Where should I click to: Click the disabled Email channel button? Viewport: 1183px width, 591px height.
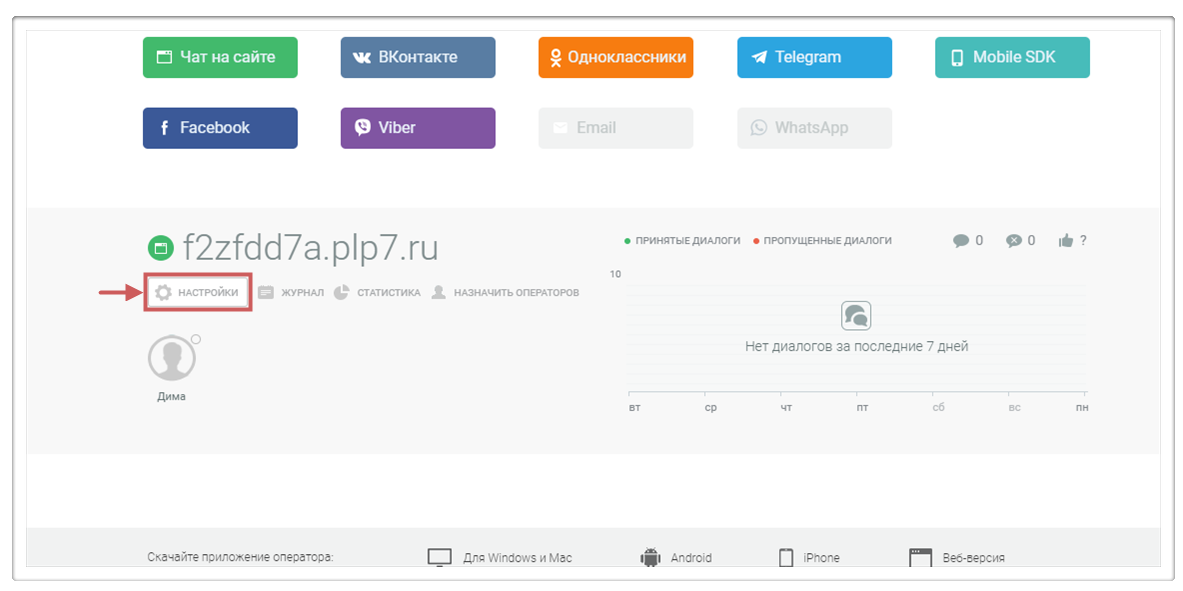coord(615,128)
